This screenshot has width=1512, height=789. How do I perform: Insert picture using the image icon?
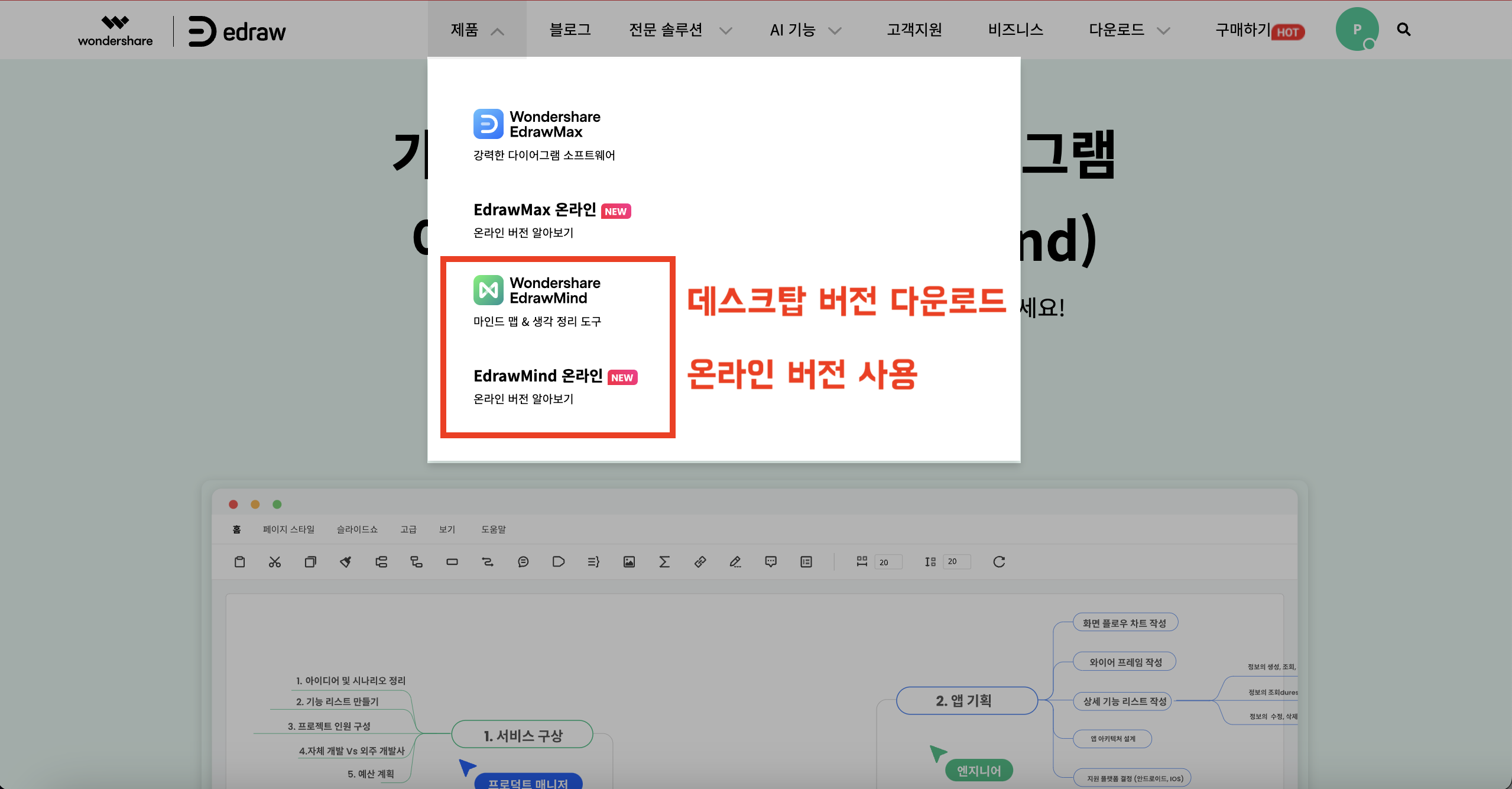(629, 562)
